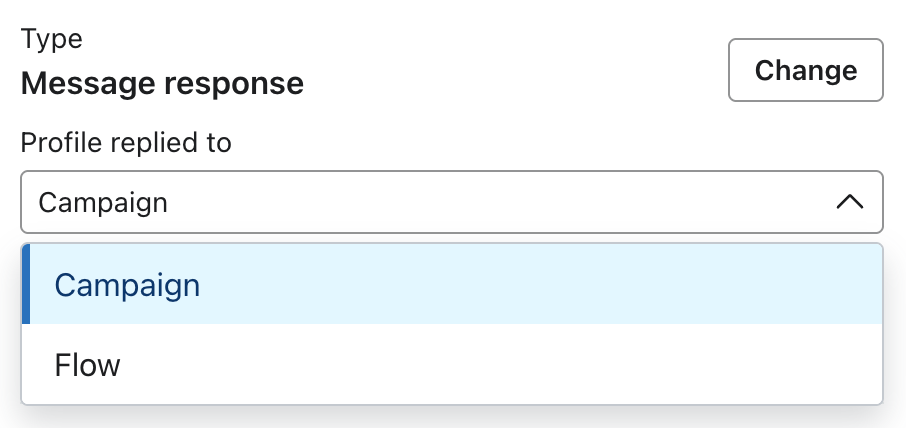Select the highlighted Campaign option
Image resolution: width=906 pixels, height=428 pixels.
tap(128, 285)
